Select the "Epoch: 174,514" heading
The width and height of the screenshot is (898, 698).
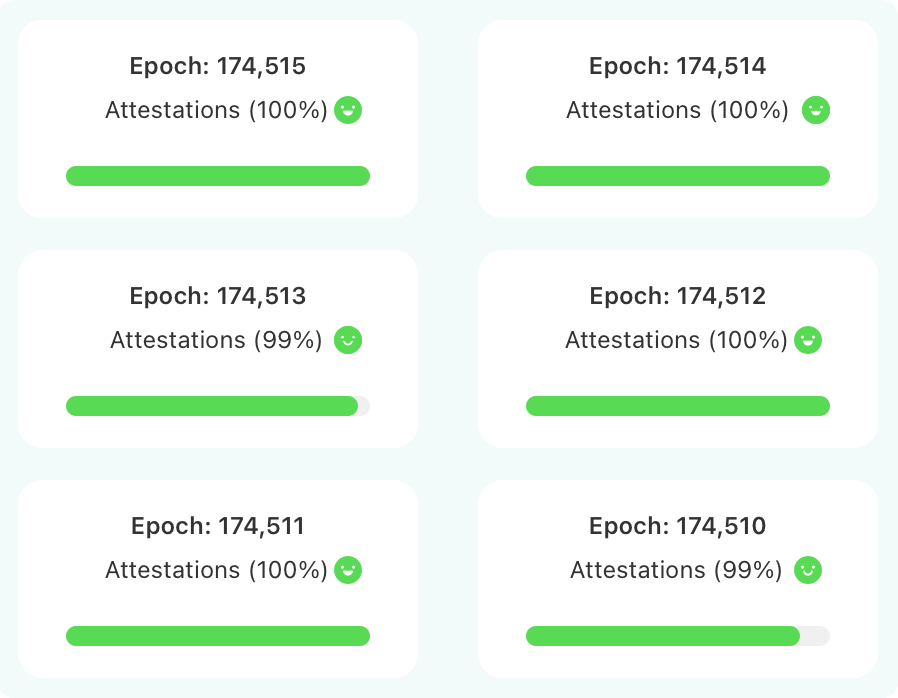[x=678, y=67]
